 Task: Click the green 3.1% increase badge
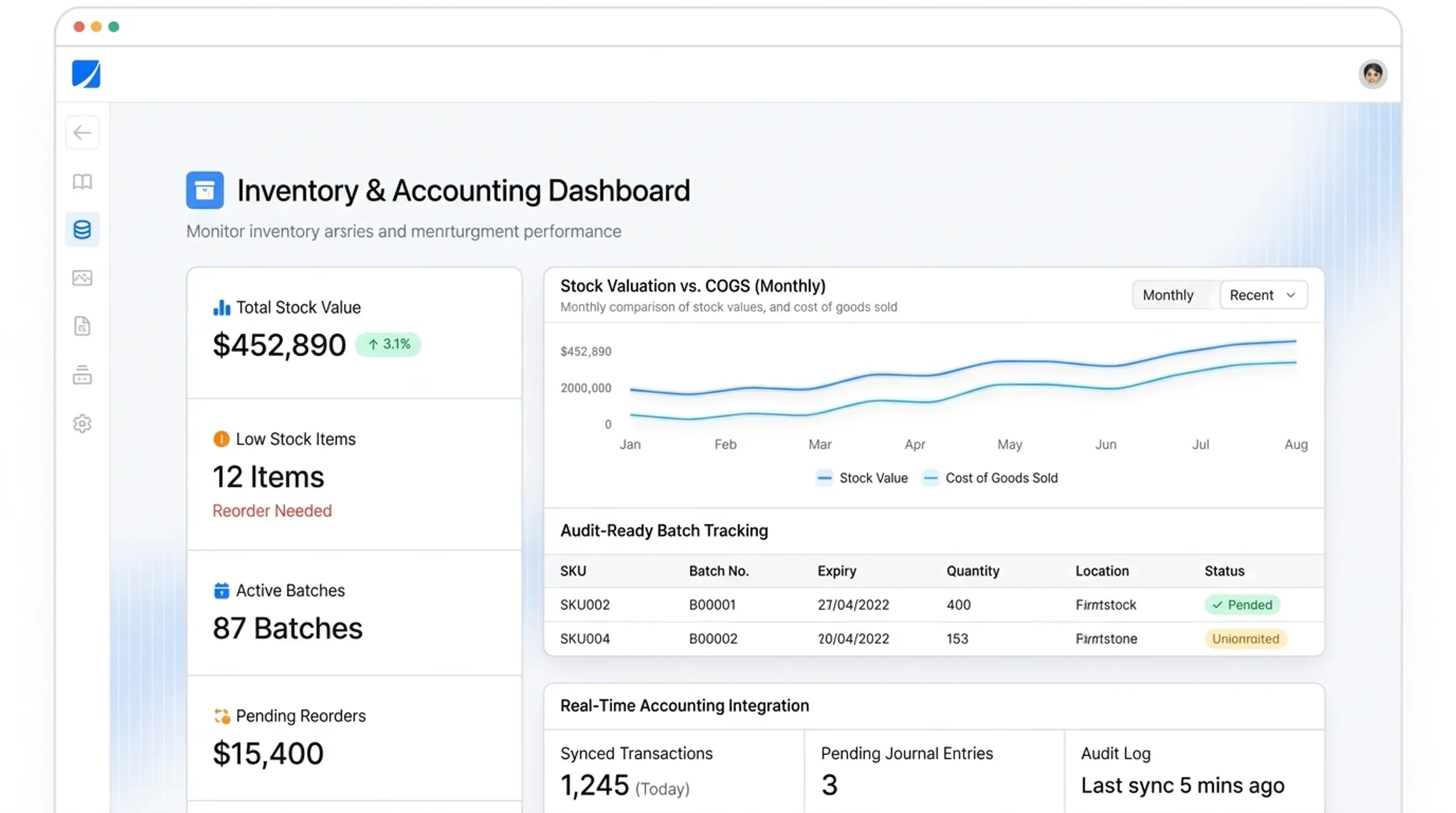pyautogui.click(x=388, y=344)
